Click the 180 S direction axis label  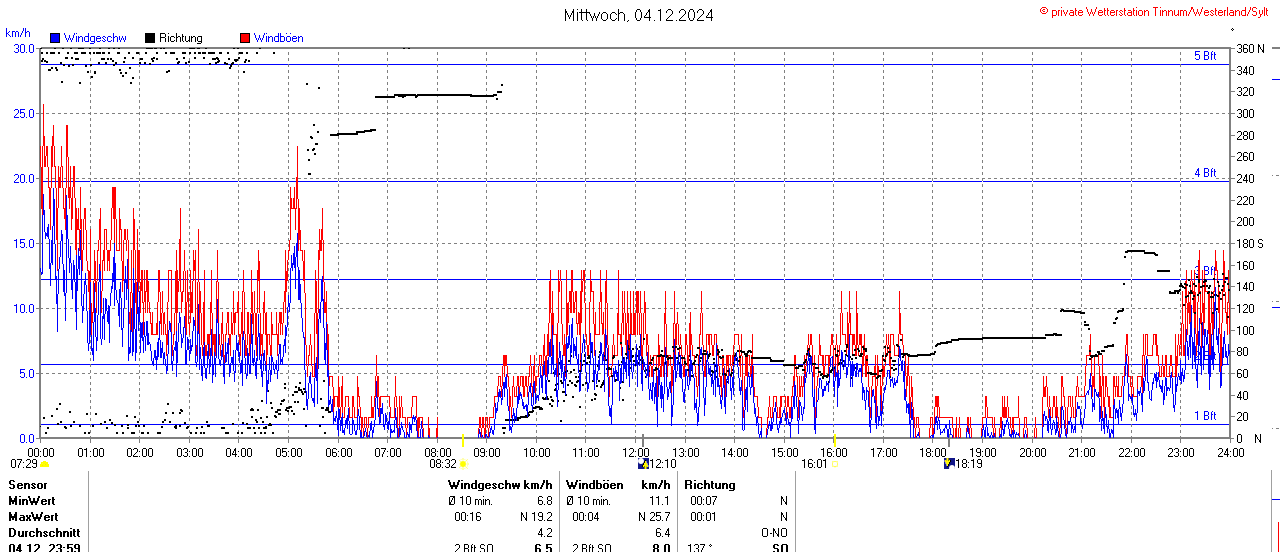[x=1250, y=243]
